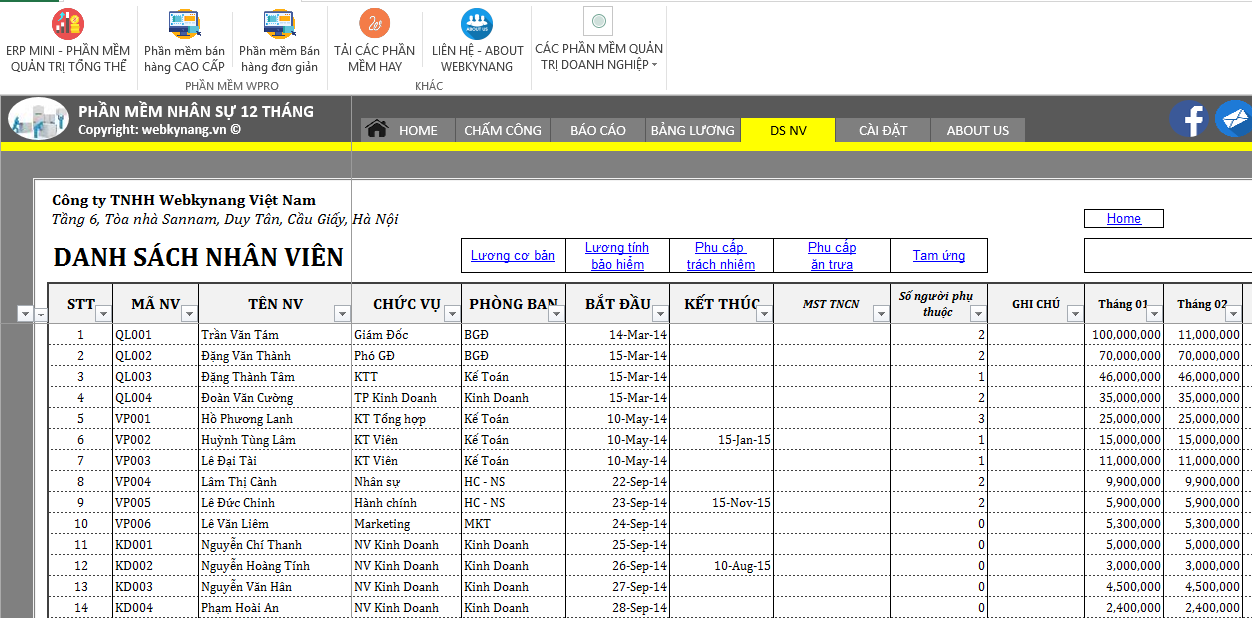
Task: Select the Giám Đốc position cell
Action: (x=406, y=335)
